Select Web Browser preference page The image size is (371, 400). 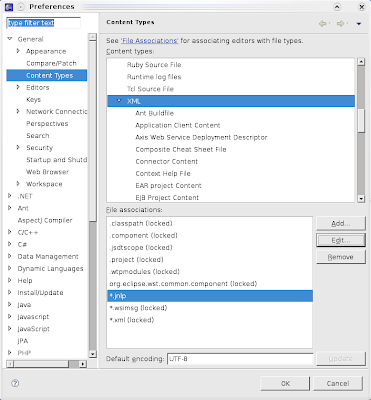pos(47,172)
